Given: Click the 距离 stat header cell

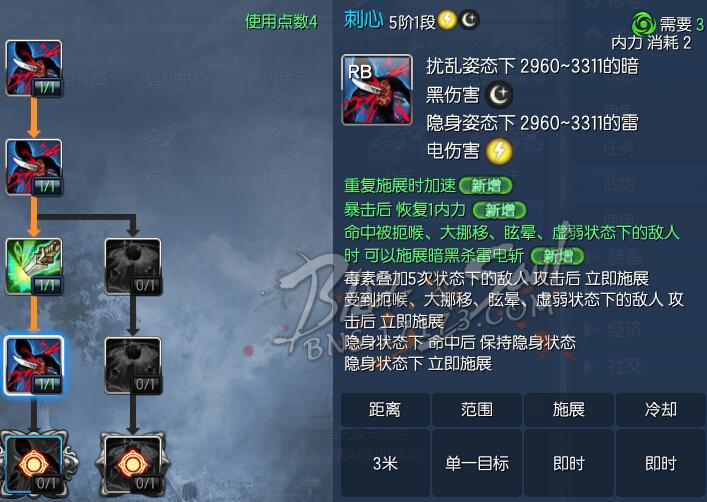Looking at the screenshot, I should (x=385, y=410).
